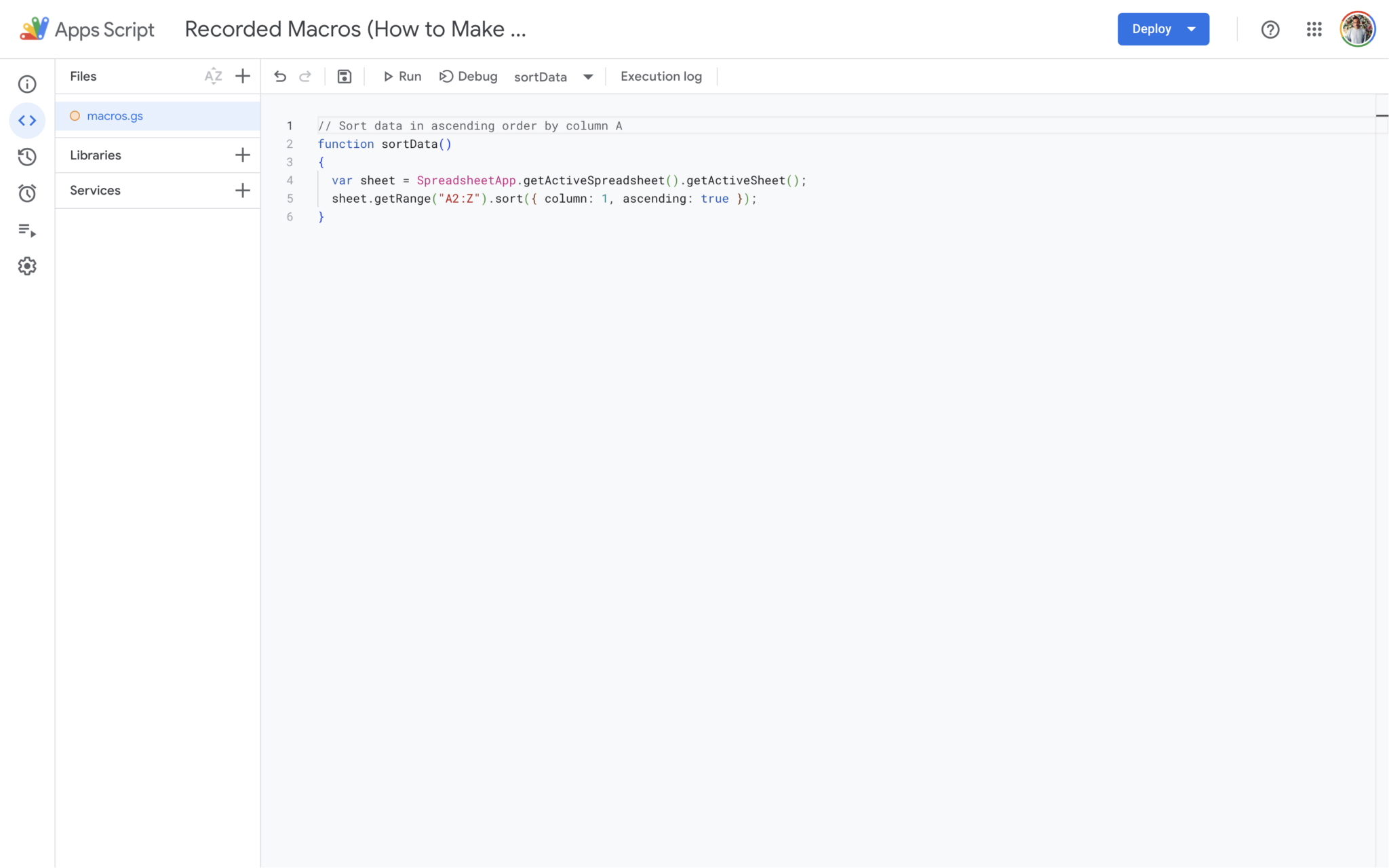Open Project History clock icon
Image resolution: width=1389 pixels, height=868 pixels.
27,157
